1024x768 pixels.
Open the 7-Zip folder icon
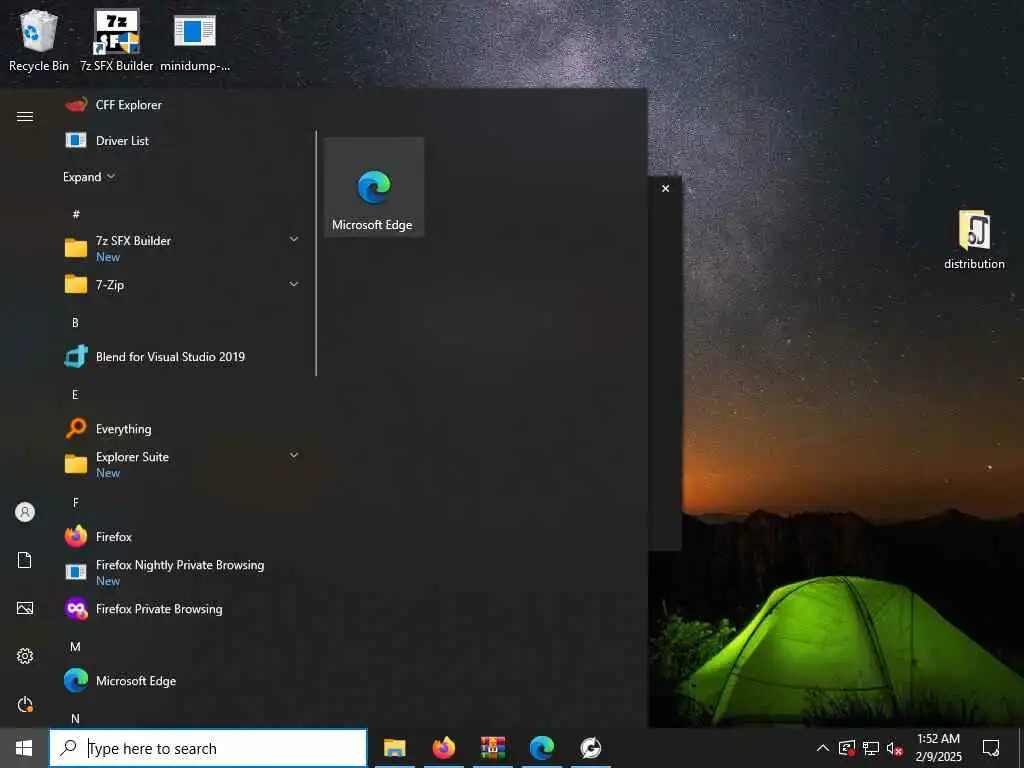pyautogui.click(x=76, y=285)
